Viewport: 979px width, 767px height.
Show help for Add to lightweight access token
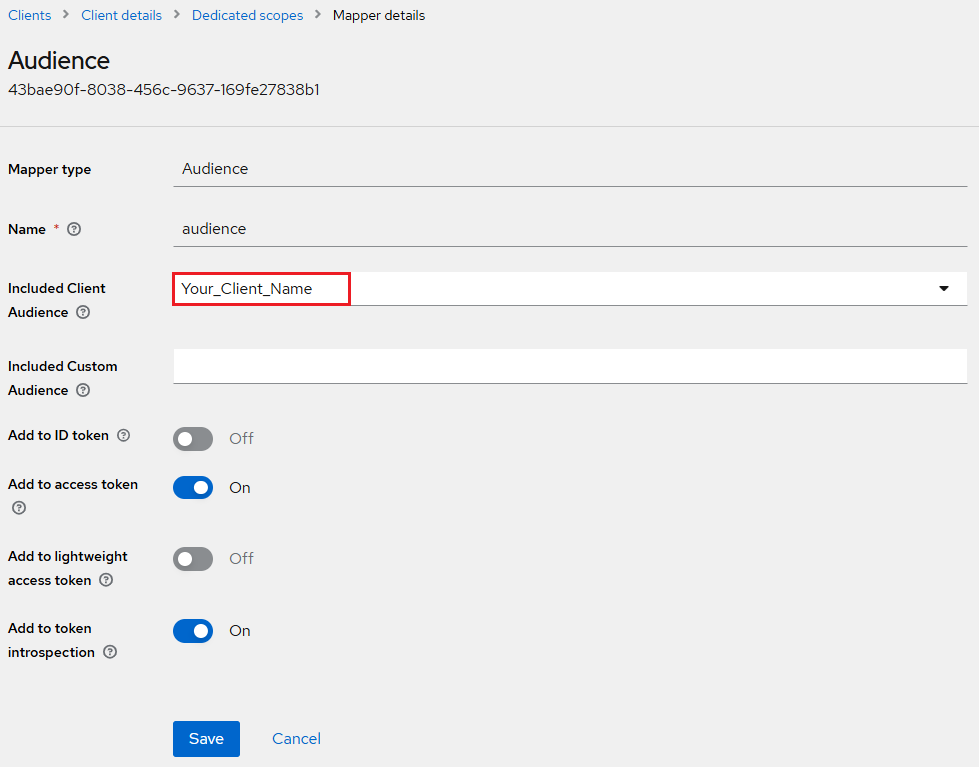click(x=106, y=580)
